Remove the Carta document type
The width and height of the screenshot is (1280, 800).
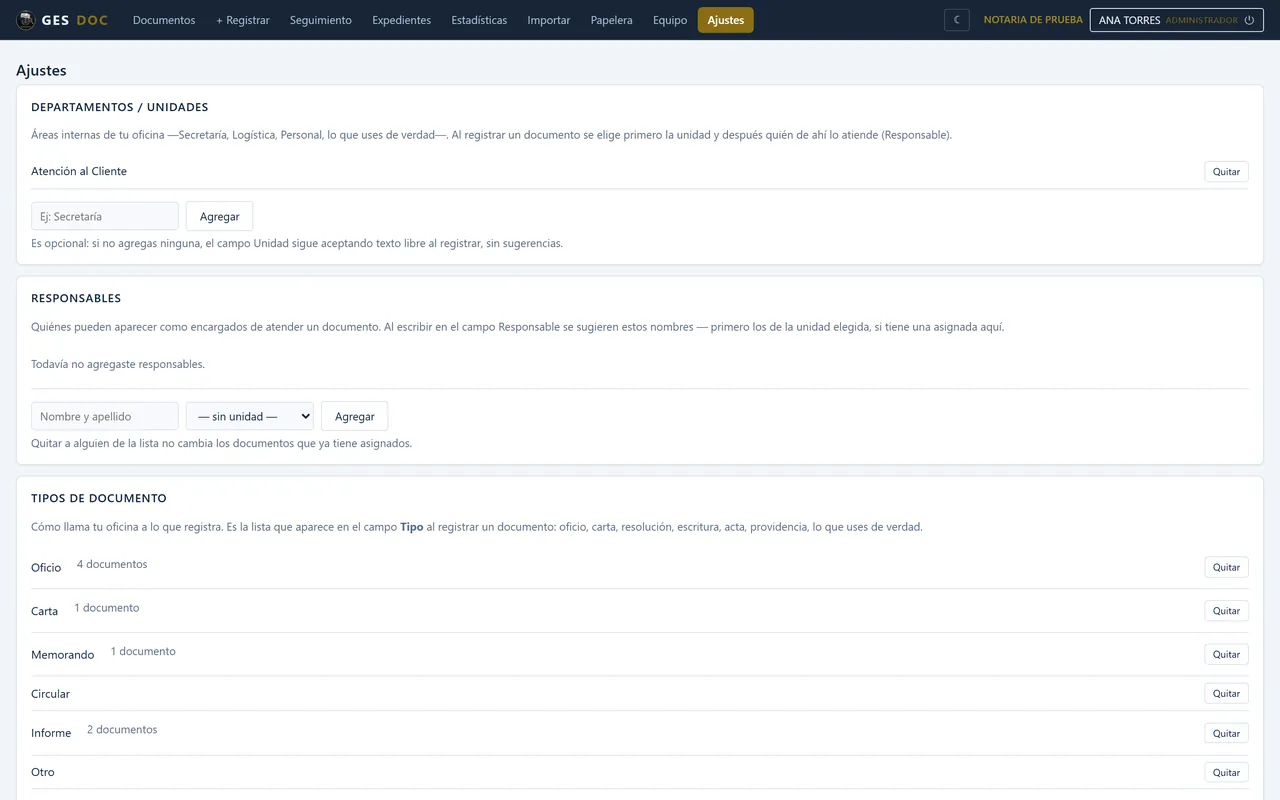pos(1226,611)
